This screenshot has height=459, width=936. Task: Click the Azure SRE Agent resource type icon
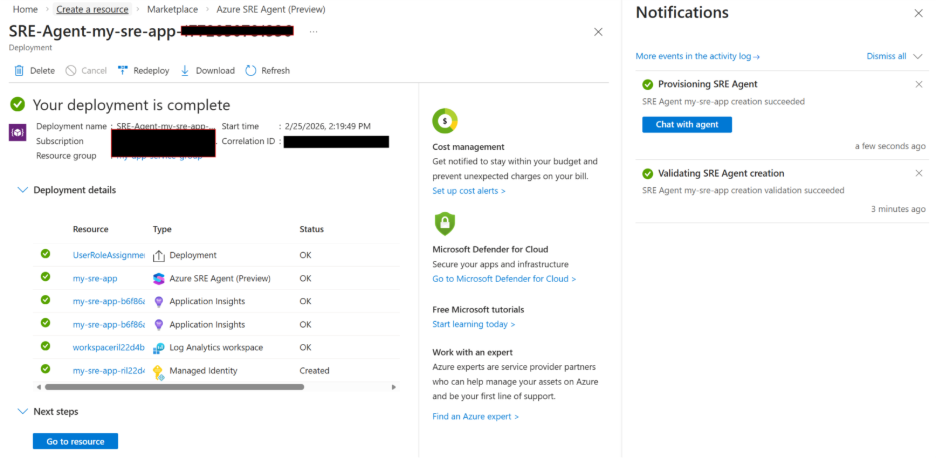coord(159,279)
